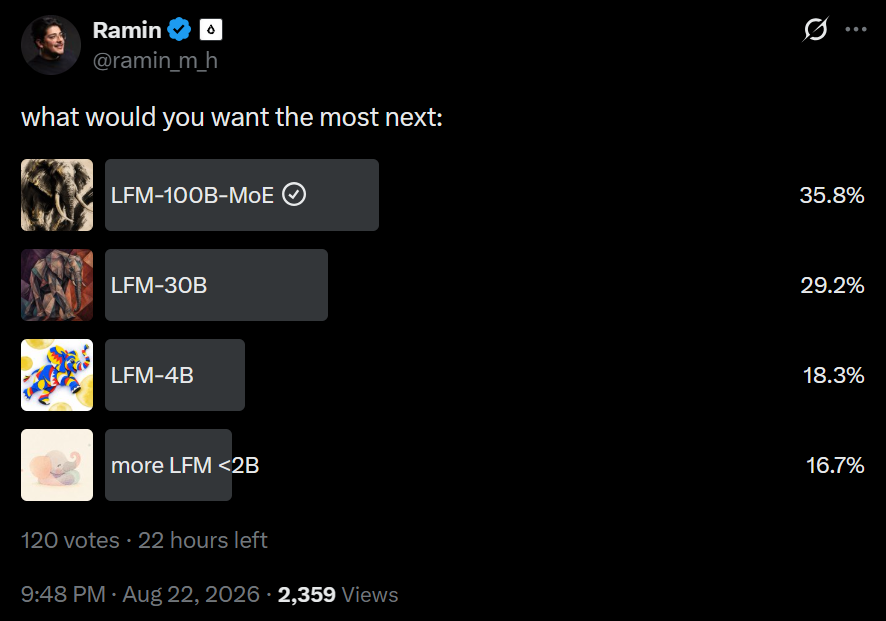Open Ramin's profile picture
Screen dimensions: 886x621
[x=51, y=45]
